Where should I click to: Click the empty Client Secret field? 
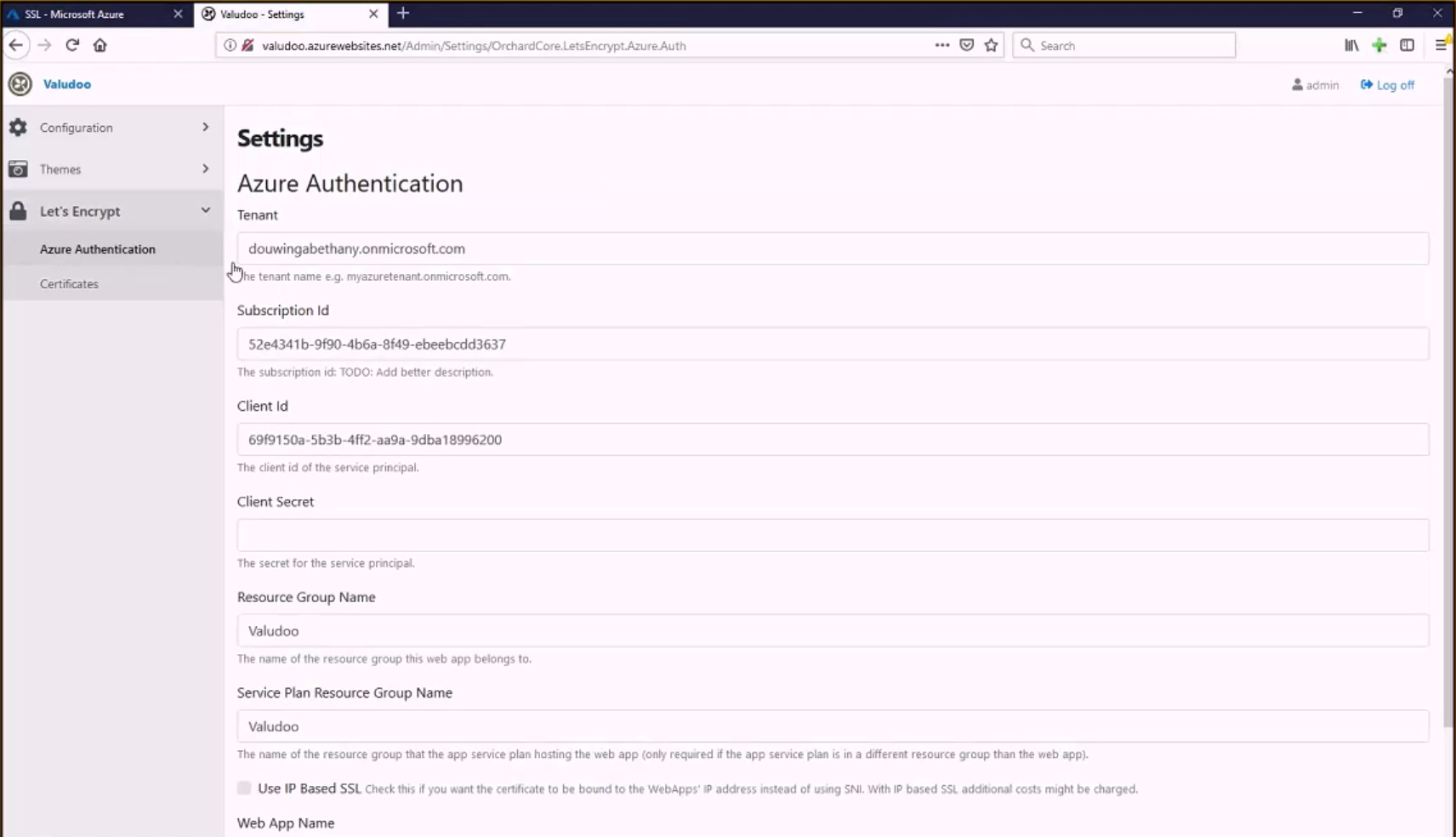click(x=833, y=535)
